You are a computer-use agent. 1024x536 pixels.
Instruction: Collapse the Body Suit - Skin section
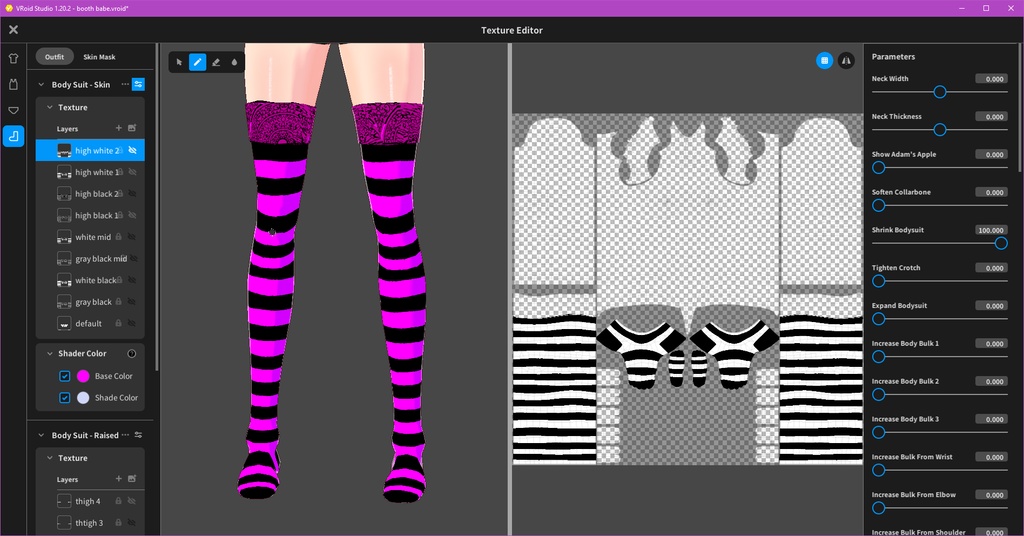tap(41, 84)
